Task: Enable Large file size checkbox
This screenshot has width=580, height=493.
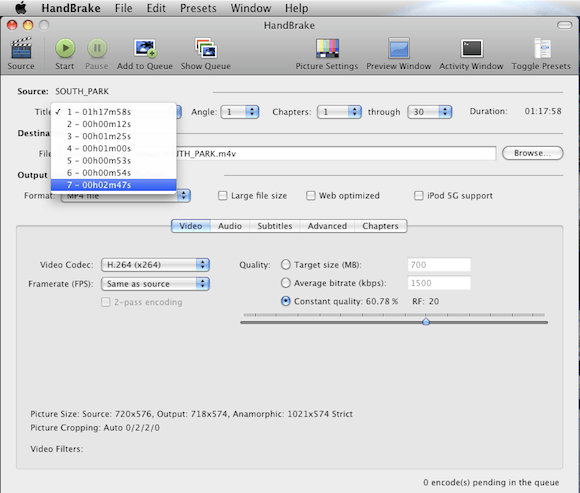Action: (222, 196)
